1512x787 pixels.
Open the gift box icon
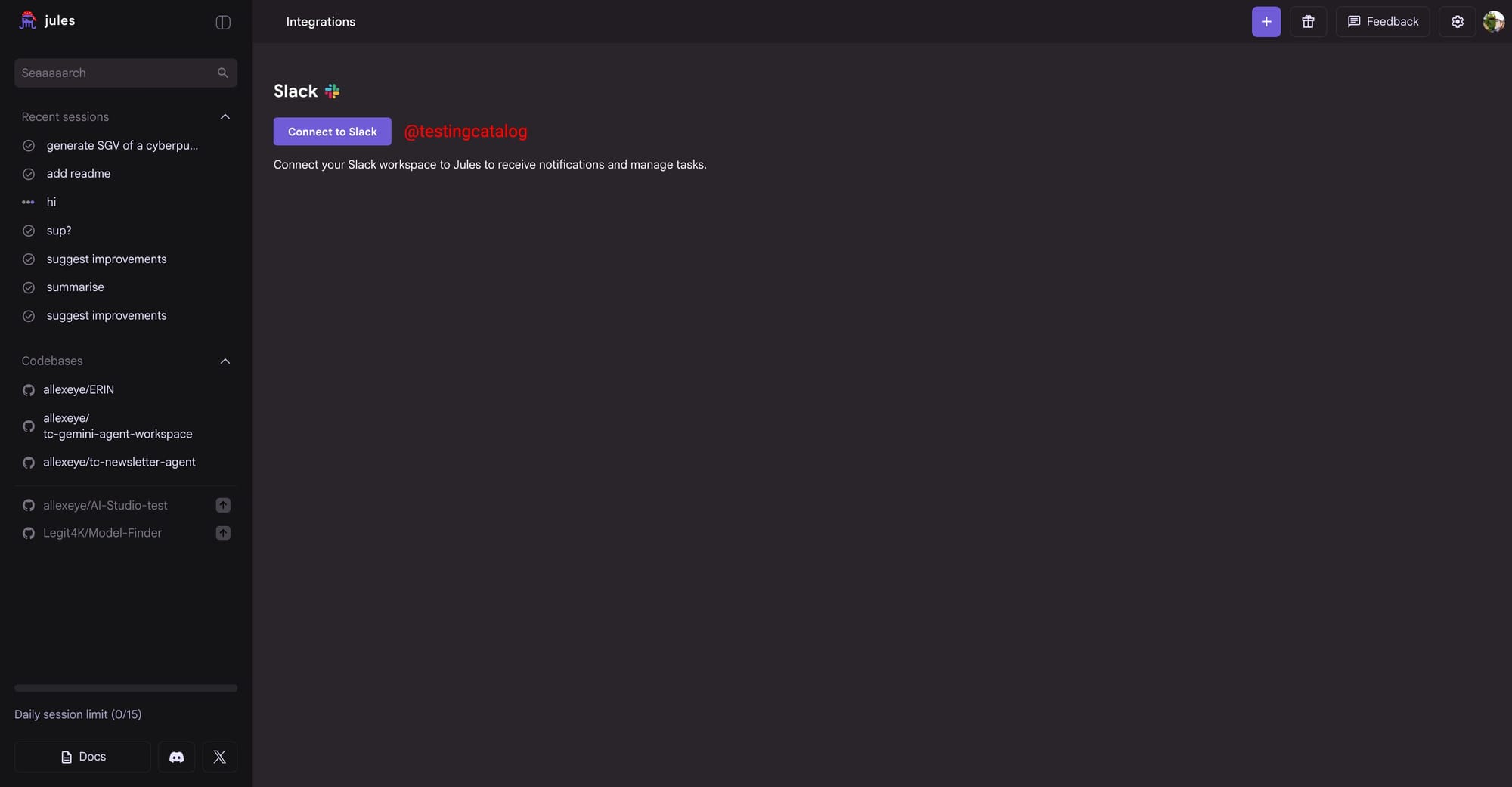tap(1308, 22)
